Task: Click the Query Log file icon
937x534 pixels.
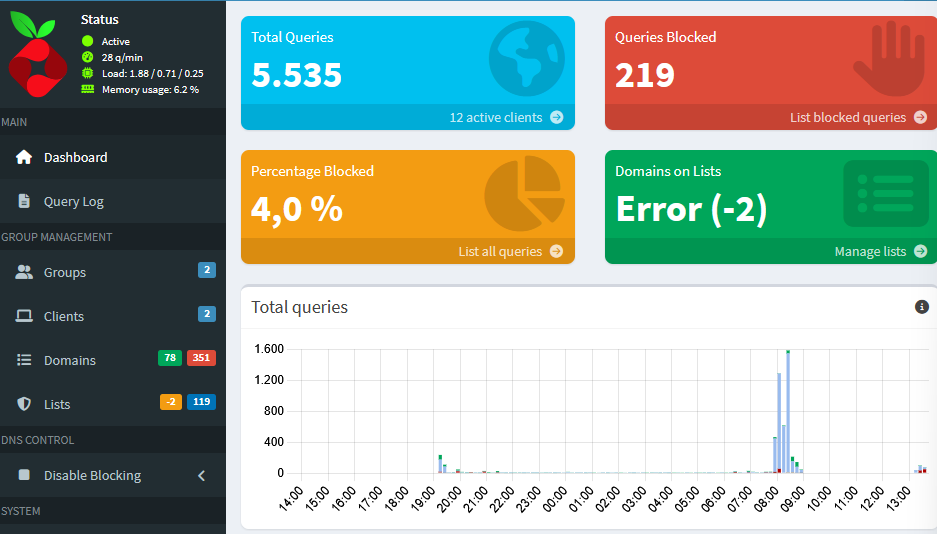Action: 24,202
